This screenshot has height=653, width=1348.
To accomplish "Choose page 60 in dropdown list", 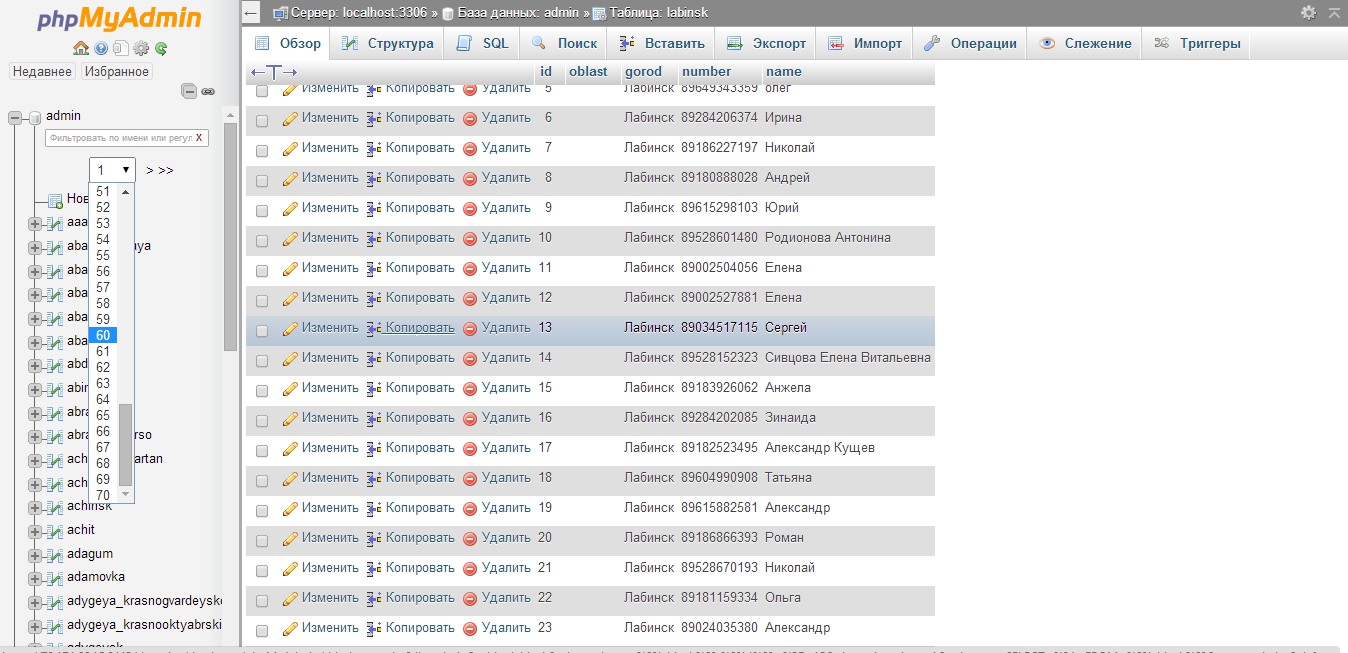I will (x=103, y=335).
